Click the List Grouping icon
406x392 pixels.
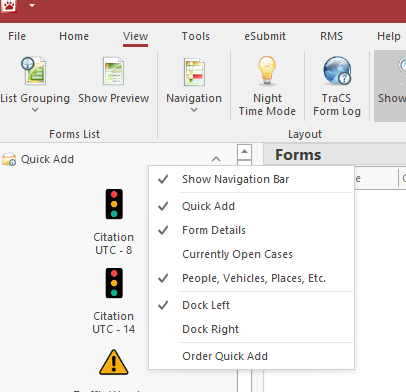[34, 71]
